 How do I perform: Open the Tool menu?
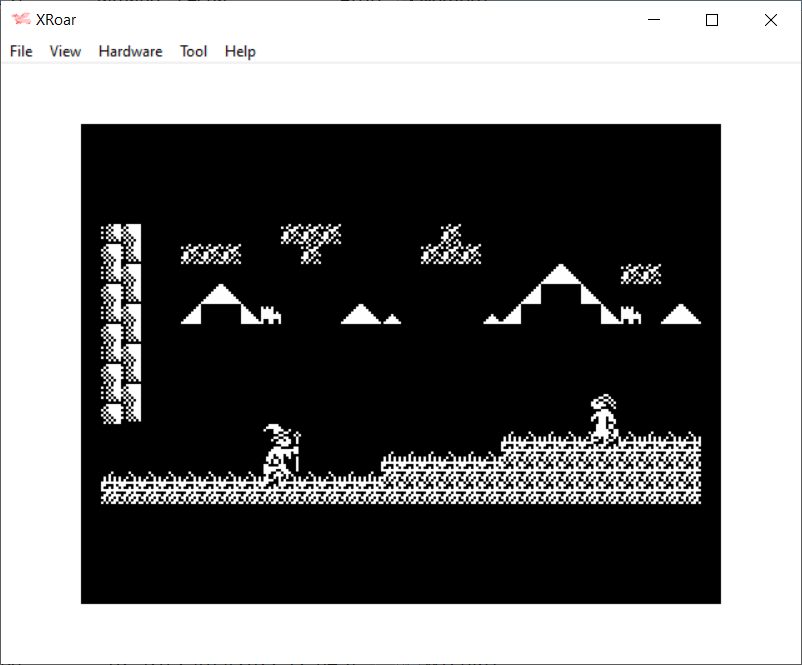[193, 51]
